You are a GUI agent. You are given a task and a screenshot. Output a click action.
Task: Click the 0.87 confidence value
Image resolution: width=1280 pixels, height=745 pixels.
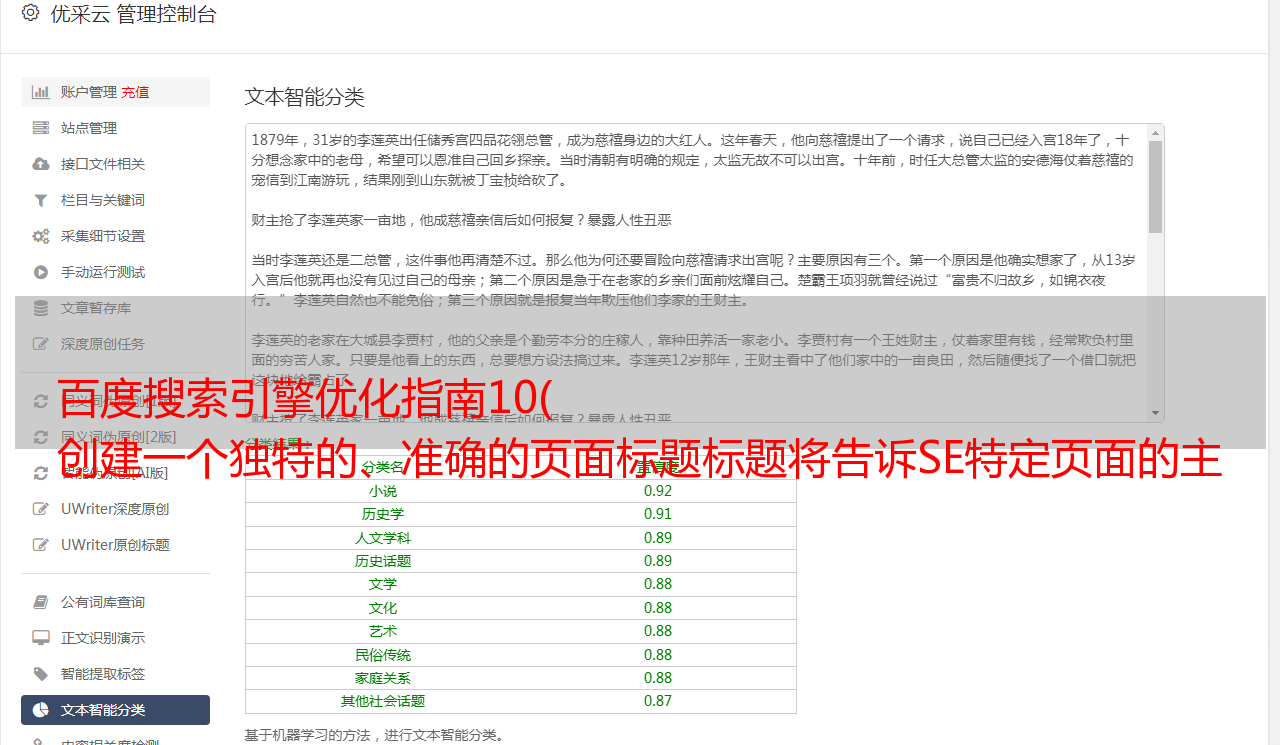tap(658, 701)
